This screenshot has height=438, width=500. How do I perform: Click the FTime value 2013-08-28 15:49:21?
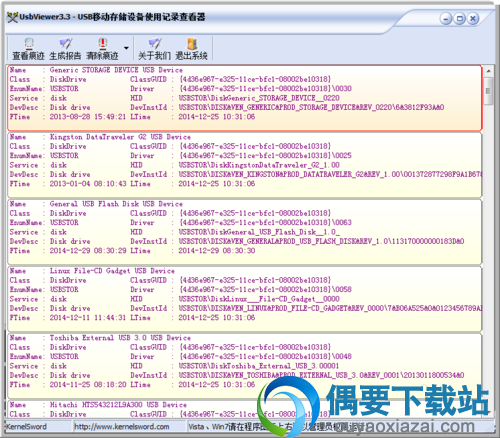pyautogui.click(x=88, y=117)
